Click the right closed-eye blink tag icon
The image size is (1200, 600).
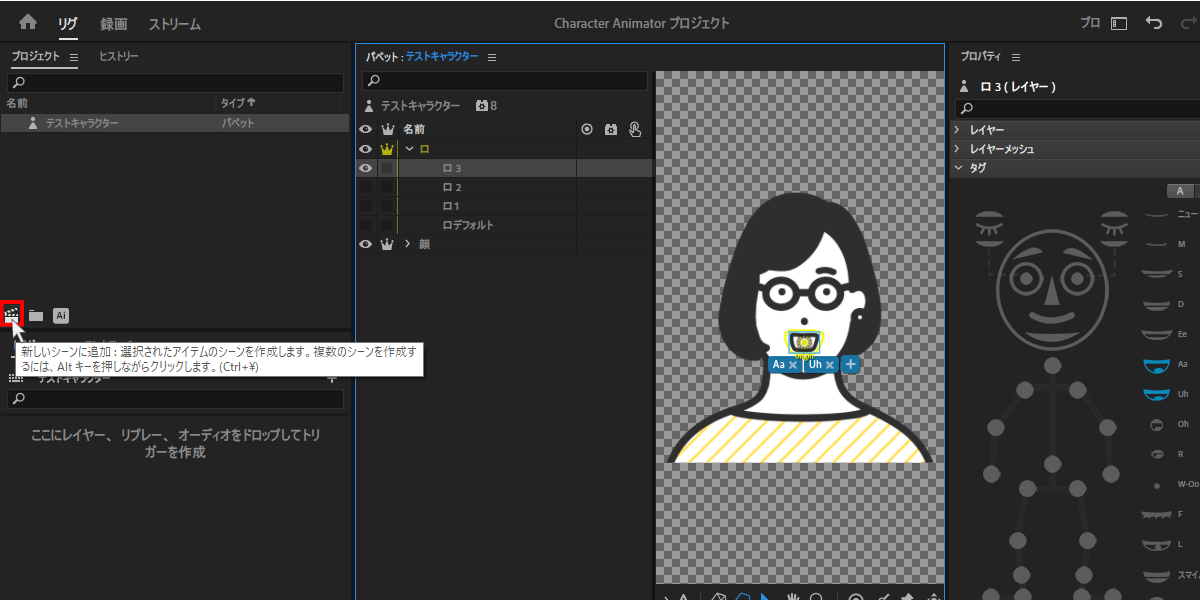click(1114, 230)
